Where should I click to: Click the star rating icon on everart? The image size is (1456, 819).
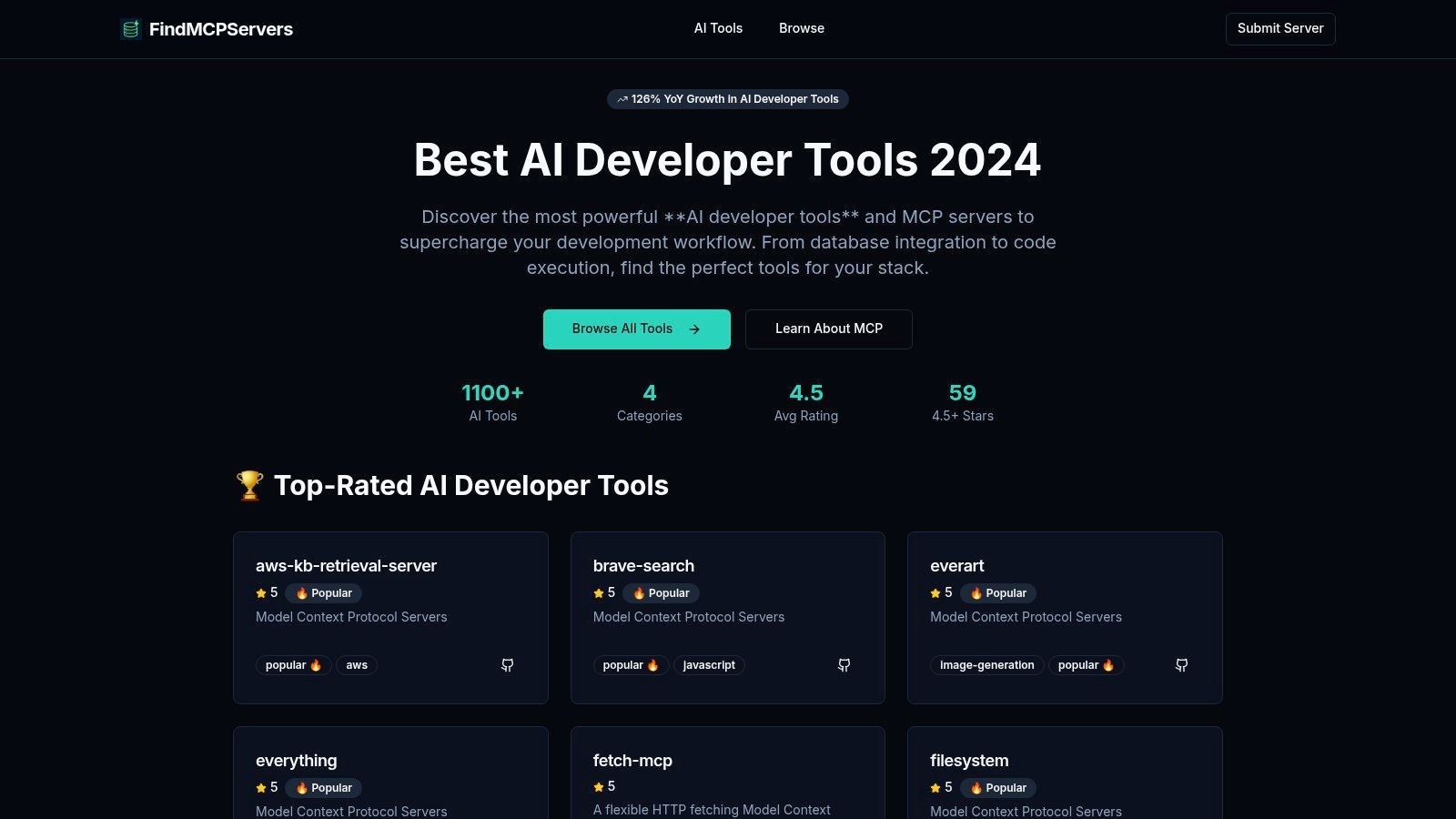(x=935, y=593)
